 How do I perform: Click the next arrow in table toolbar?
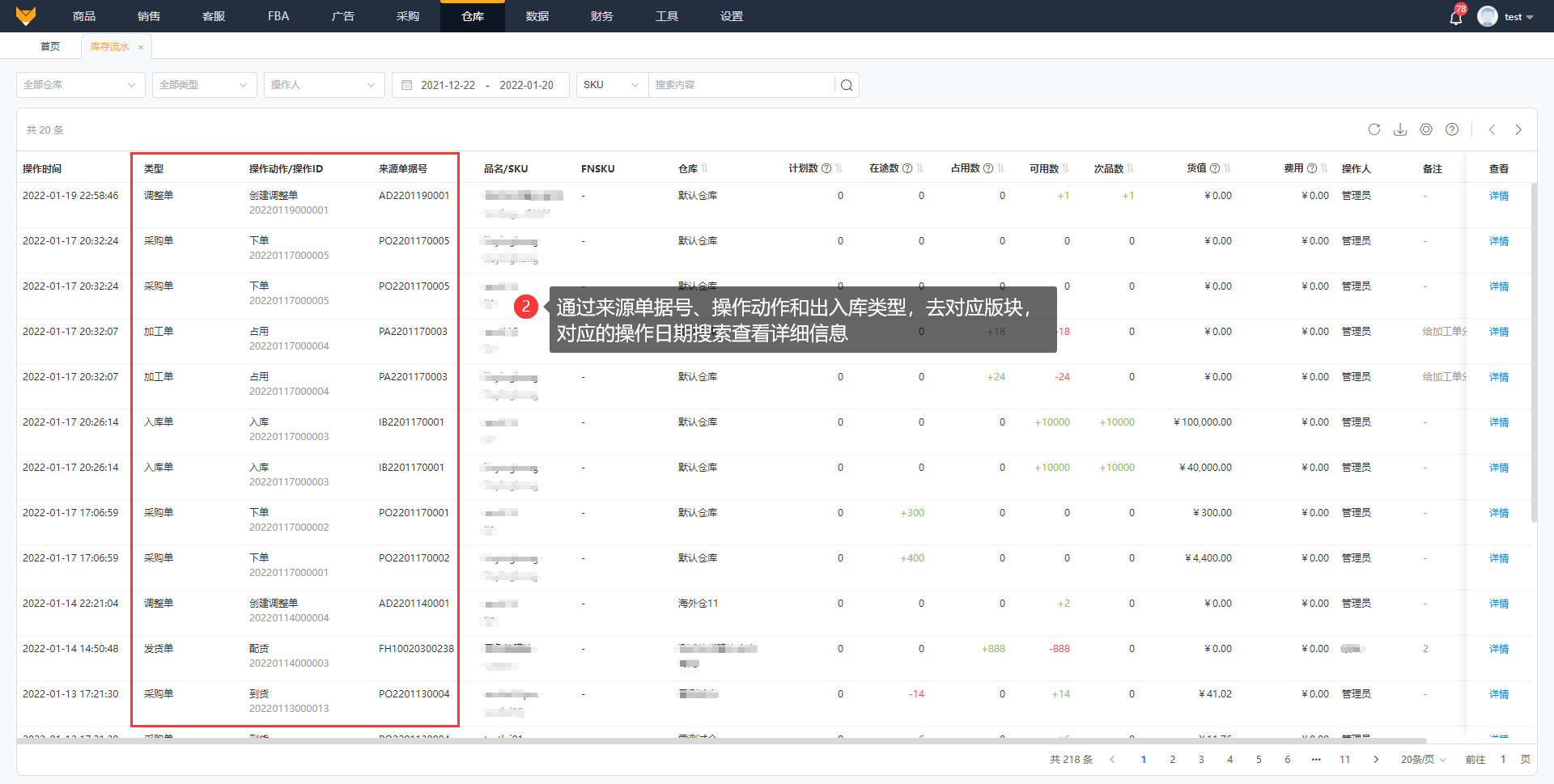(1518, 129)
